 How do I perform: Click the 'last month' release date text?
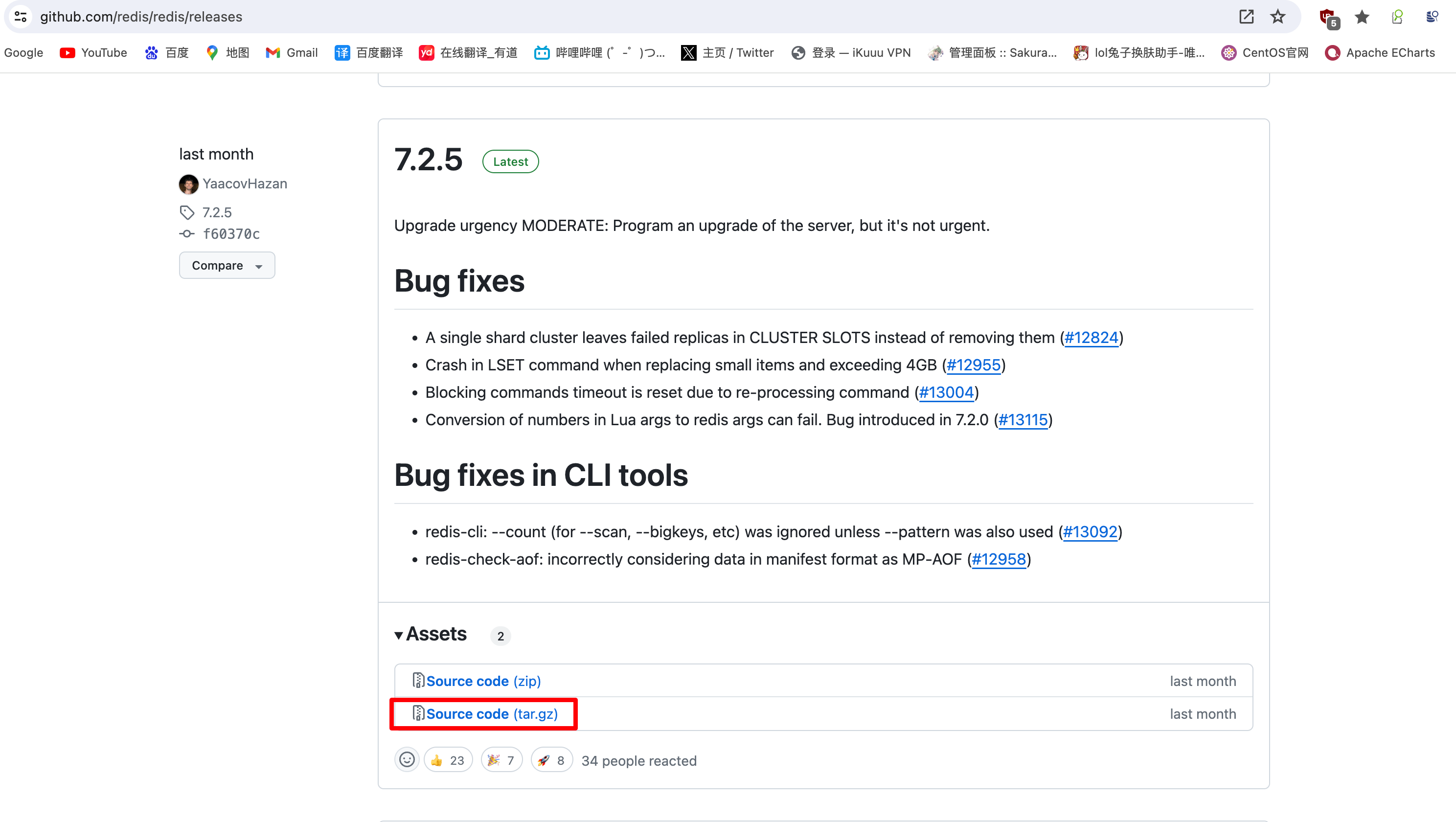point(216,154)
